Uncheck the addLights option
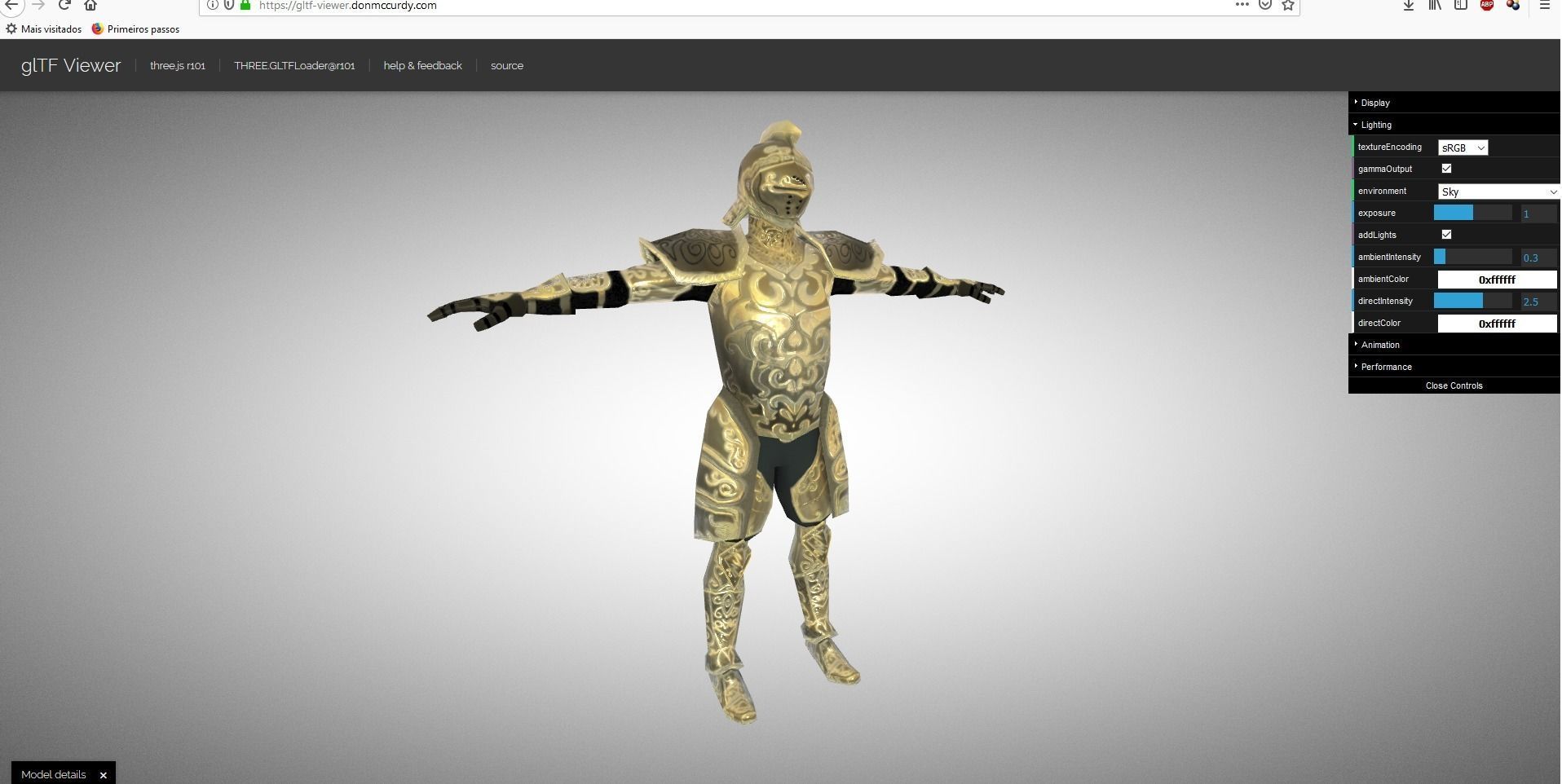This screenshot has width=1562, height=784. 1446,234
